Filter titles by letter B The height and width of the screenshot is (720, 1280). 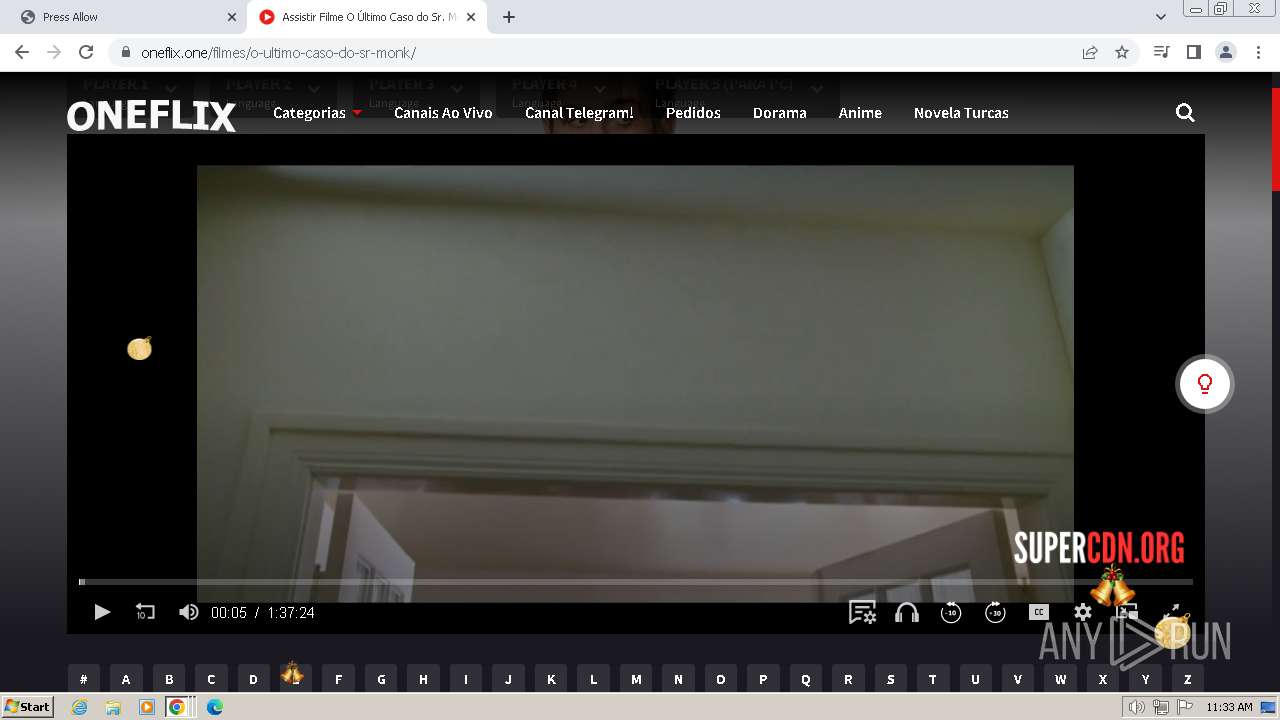pyautogui.click(x=169, y=679)
